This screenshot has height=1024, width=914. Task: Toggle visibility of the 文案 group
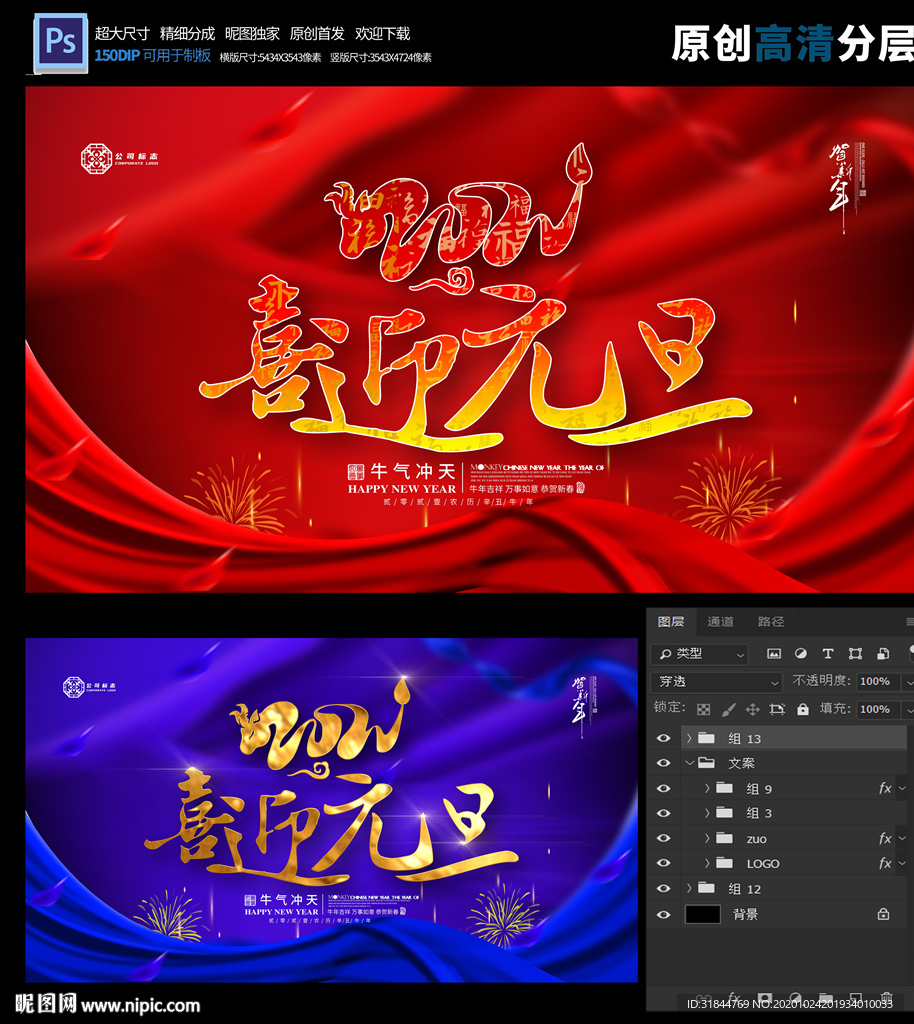click(x=662, y=763)
